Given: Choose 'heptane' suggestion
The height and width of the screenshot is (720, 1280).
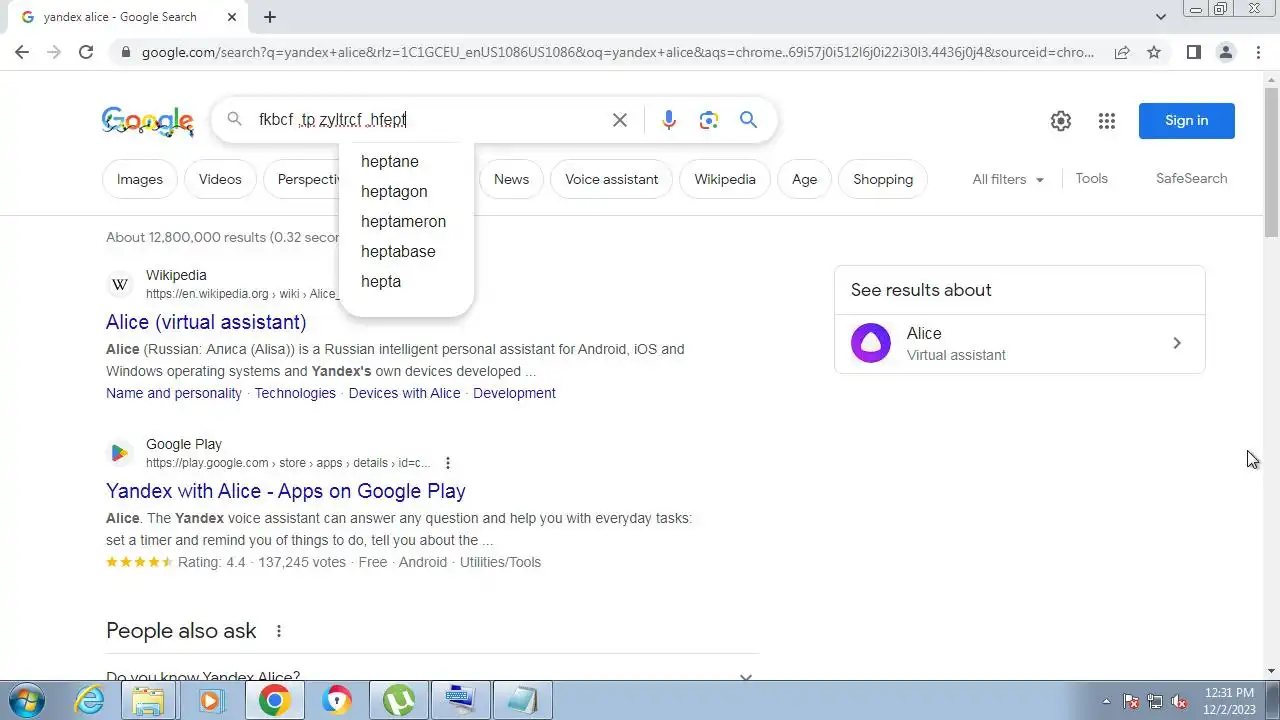Looking at the screenshot, I should click(x=390, y=161).
